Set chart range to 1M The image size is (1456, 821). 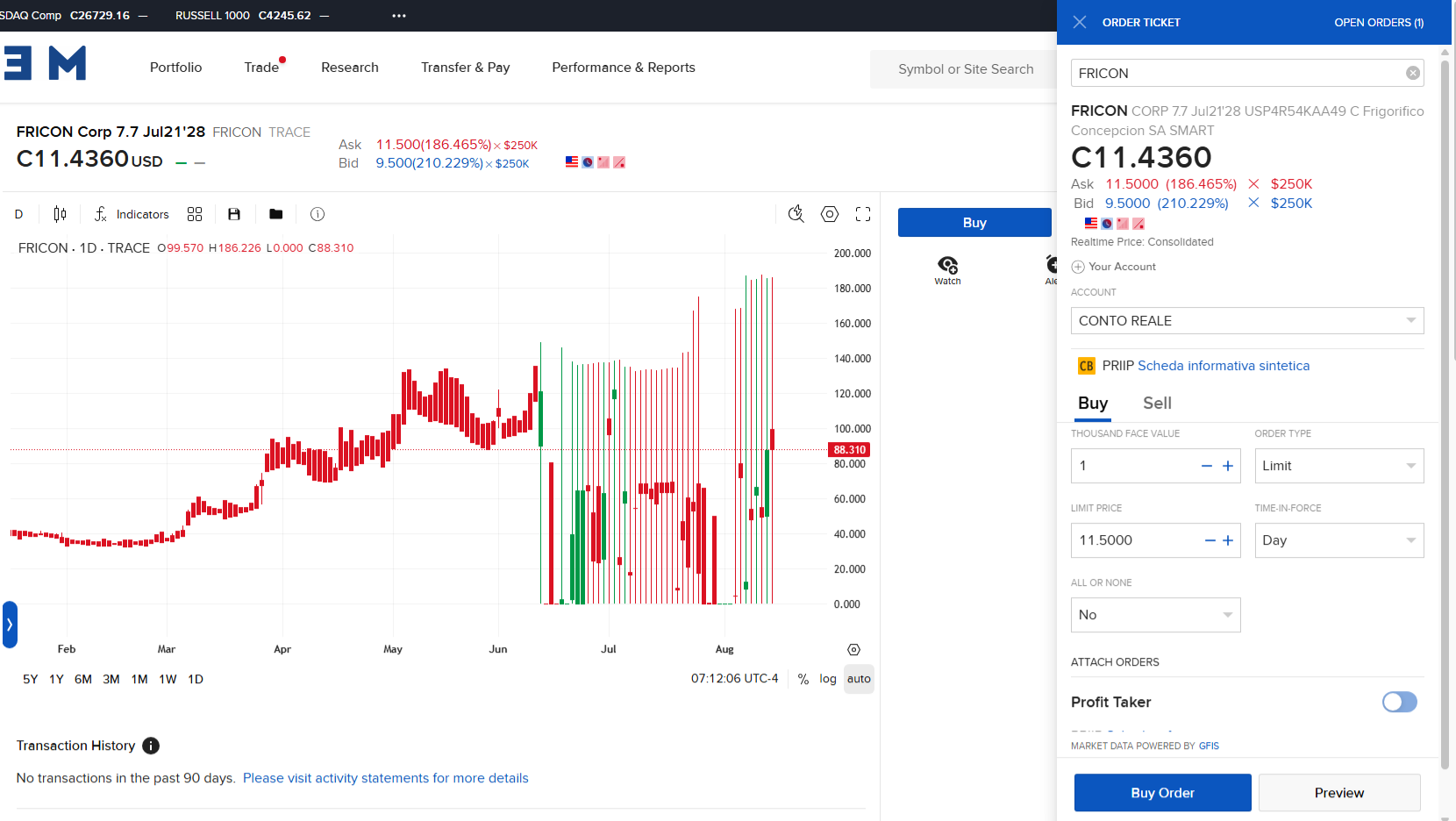click(139, 679)
